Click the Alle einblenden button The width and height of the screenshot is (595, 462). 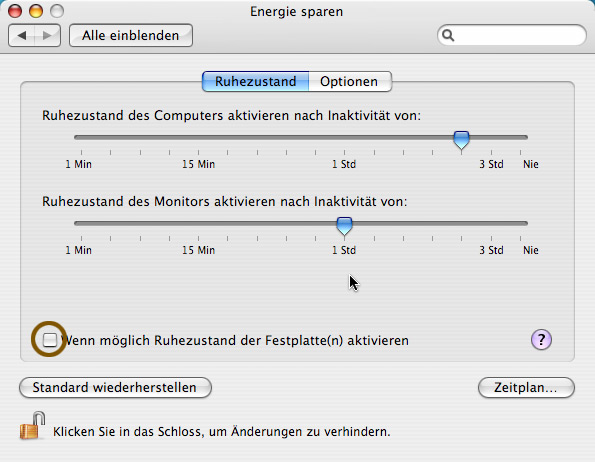click(131, 36)
